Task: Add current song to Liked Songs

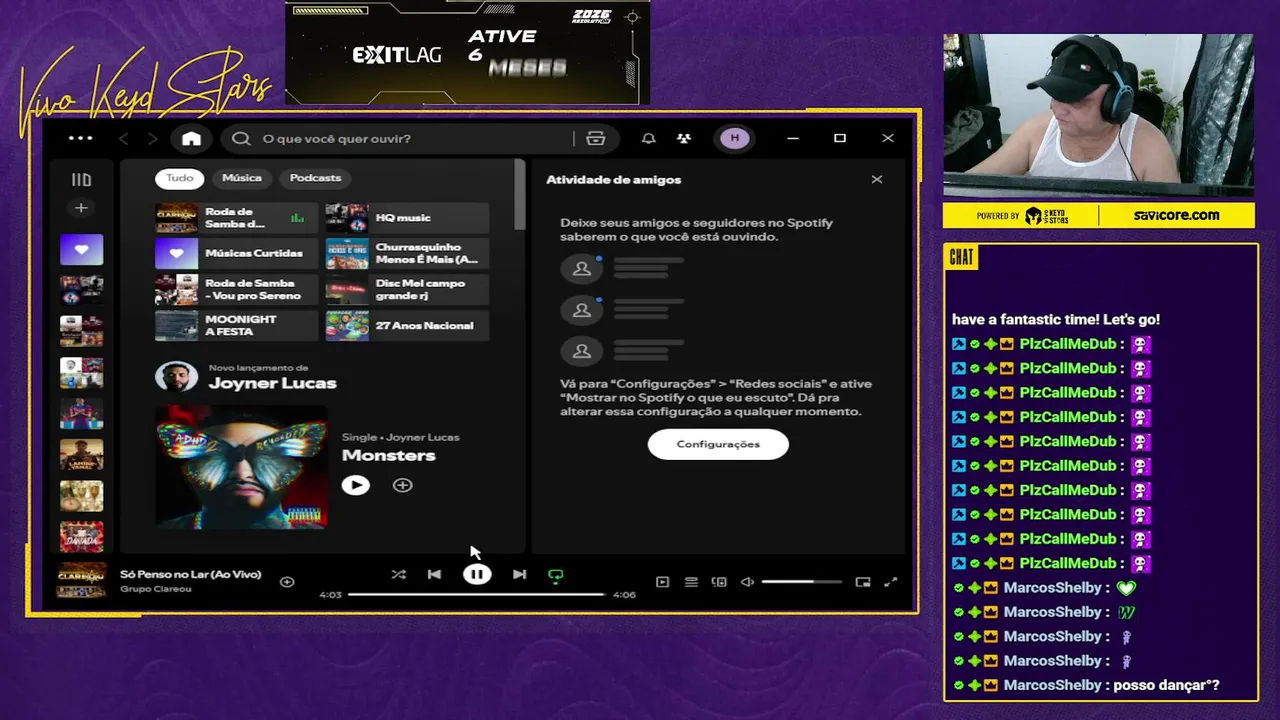Action: click(287, 581)
